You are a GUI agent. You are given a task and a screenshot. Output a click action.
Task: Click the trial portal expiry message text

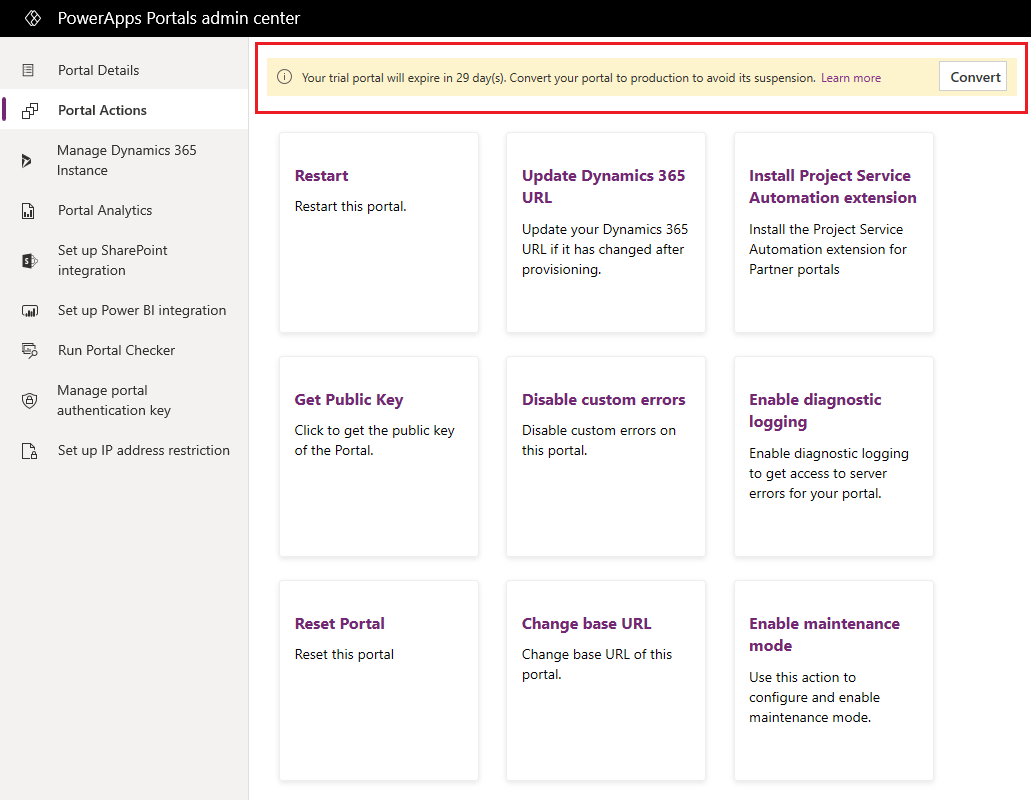558,78
